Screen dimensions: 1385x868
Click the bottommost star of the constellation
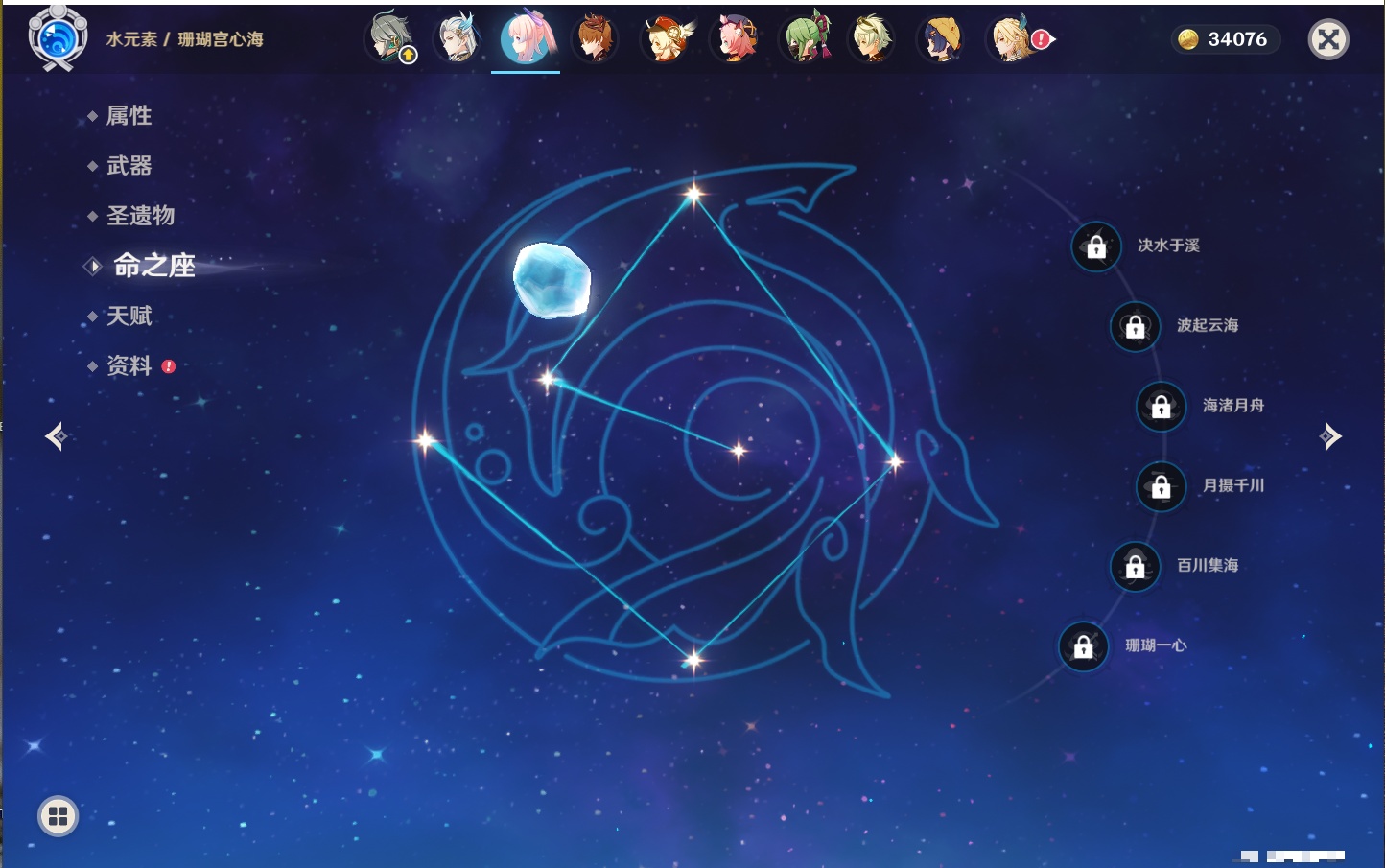click(692, 659)
